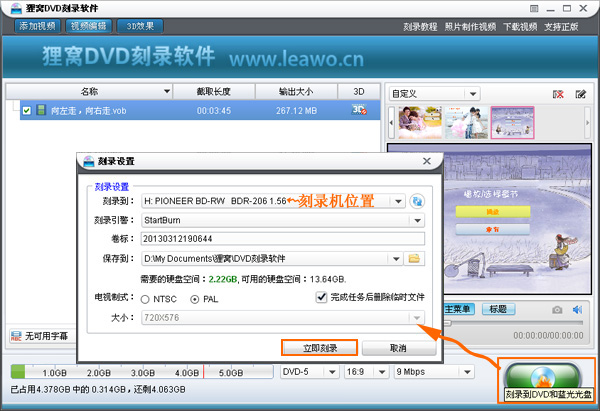The height and width of the screenshot is (411, 600).
Task: Sort by 截取长度 column header
Action: coord(214,91)
